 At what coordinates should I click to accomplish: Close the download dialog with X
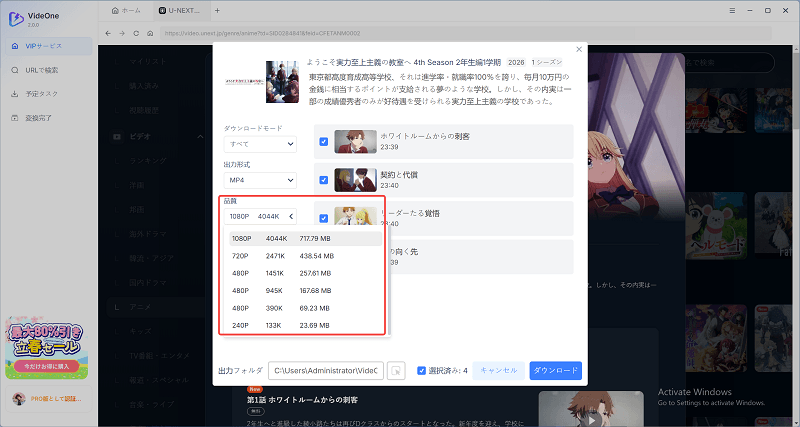click(578, 49)
